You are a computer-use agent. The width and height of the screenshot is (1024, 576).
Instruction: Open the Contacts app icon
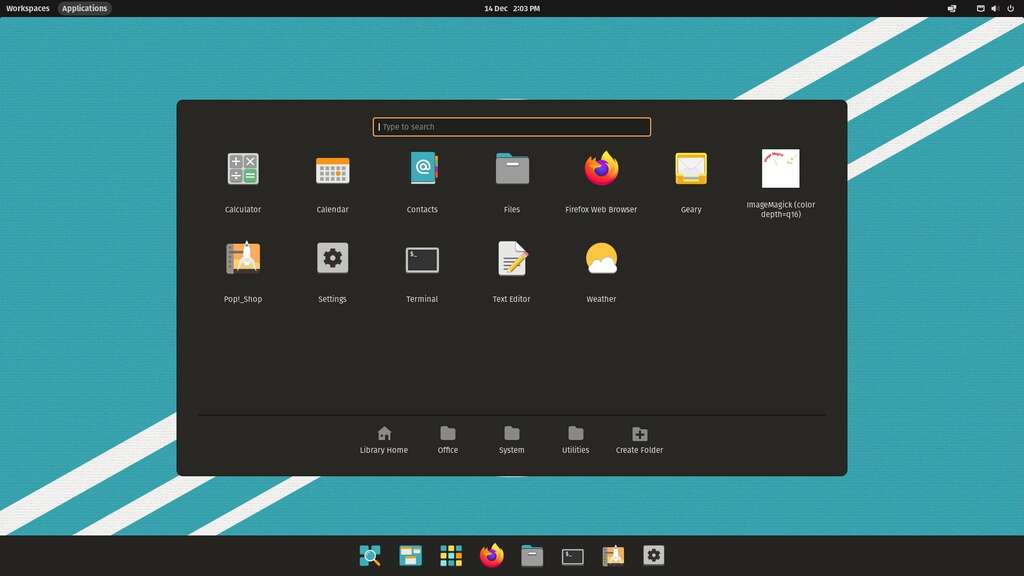coord(422,170)
